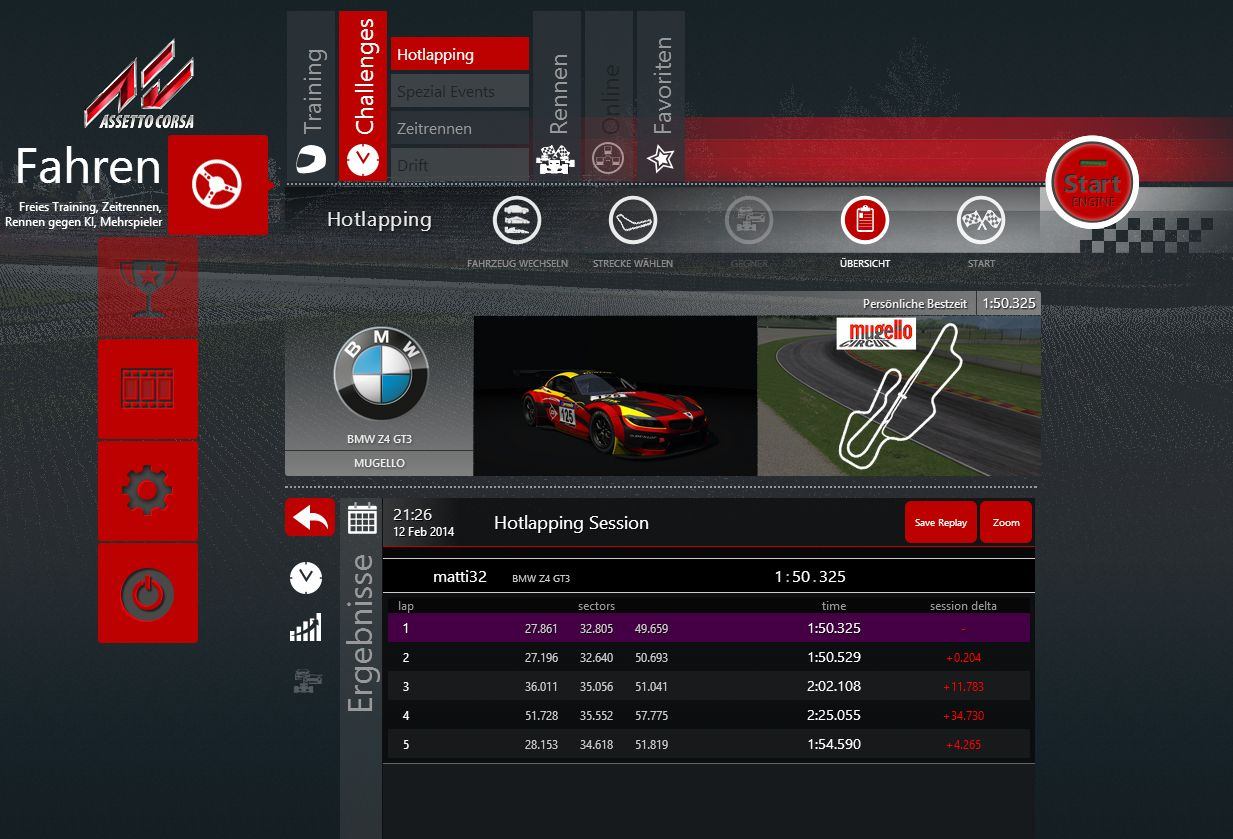Click the Übersicht clipboard icon
This screenshot has height=839, width=1233.
point(865,221)
